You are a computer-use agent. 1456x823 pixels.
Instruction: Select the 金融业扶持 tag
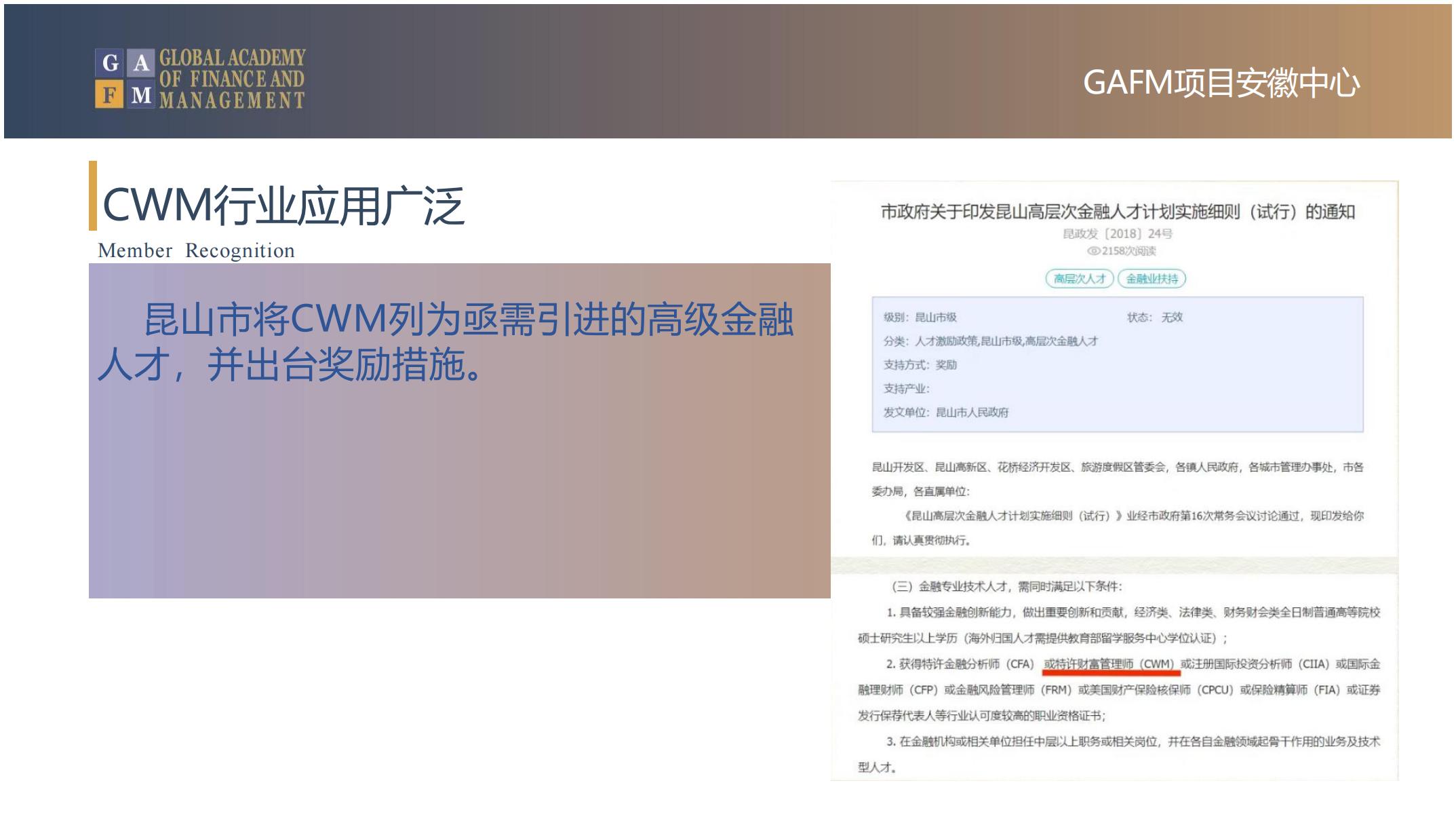coord(1152,279)
